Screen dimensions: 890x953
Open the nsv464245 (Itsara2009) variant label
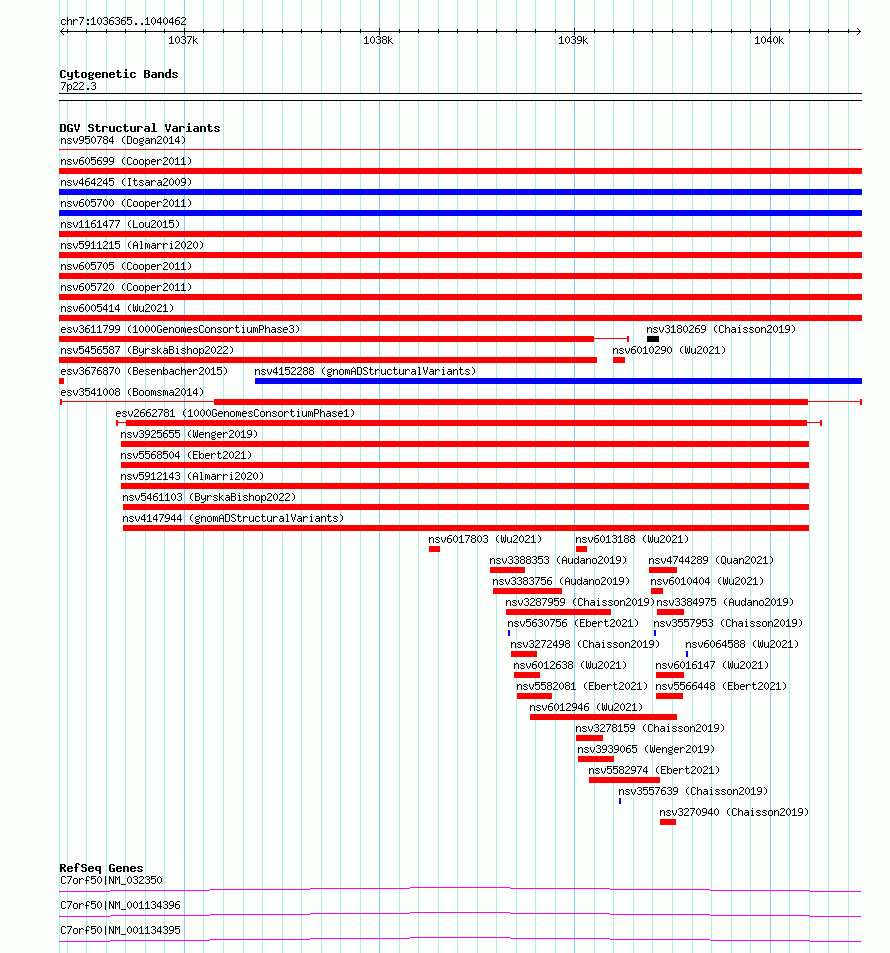tap(126, 182)
